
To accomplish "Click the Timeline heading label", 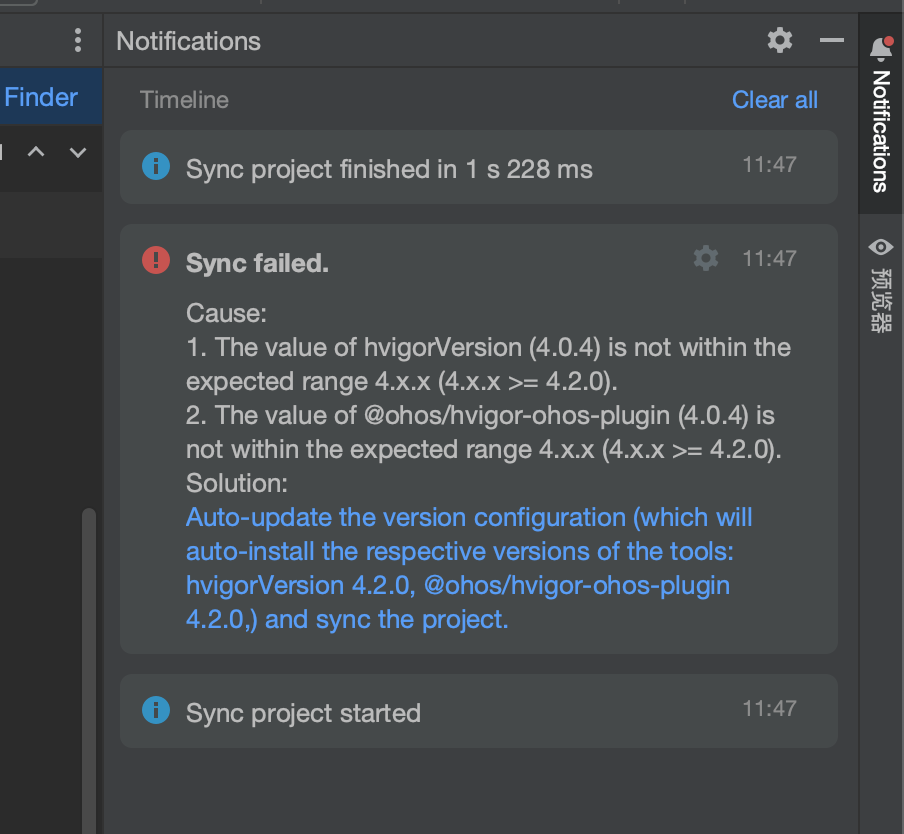I will (x=184, y=100).
